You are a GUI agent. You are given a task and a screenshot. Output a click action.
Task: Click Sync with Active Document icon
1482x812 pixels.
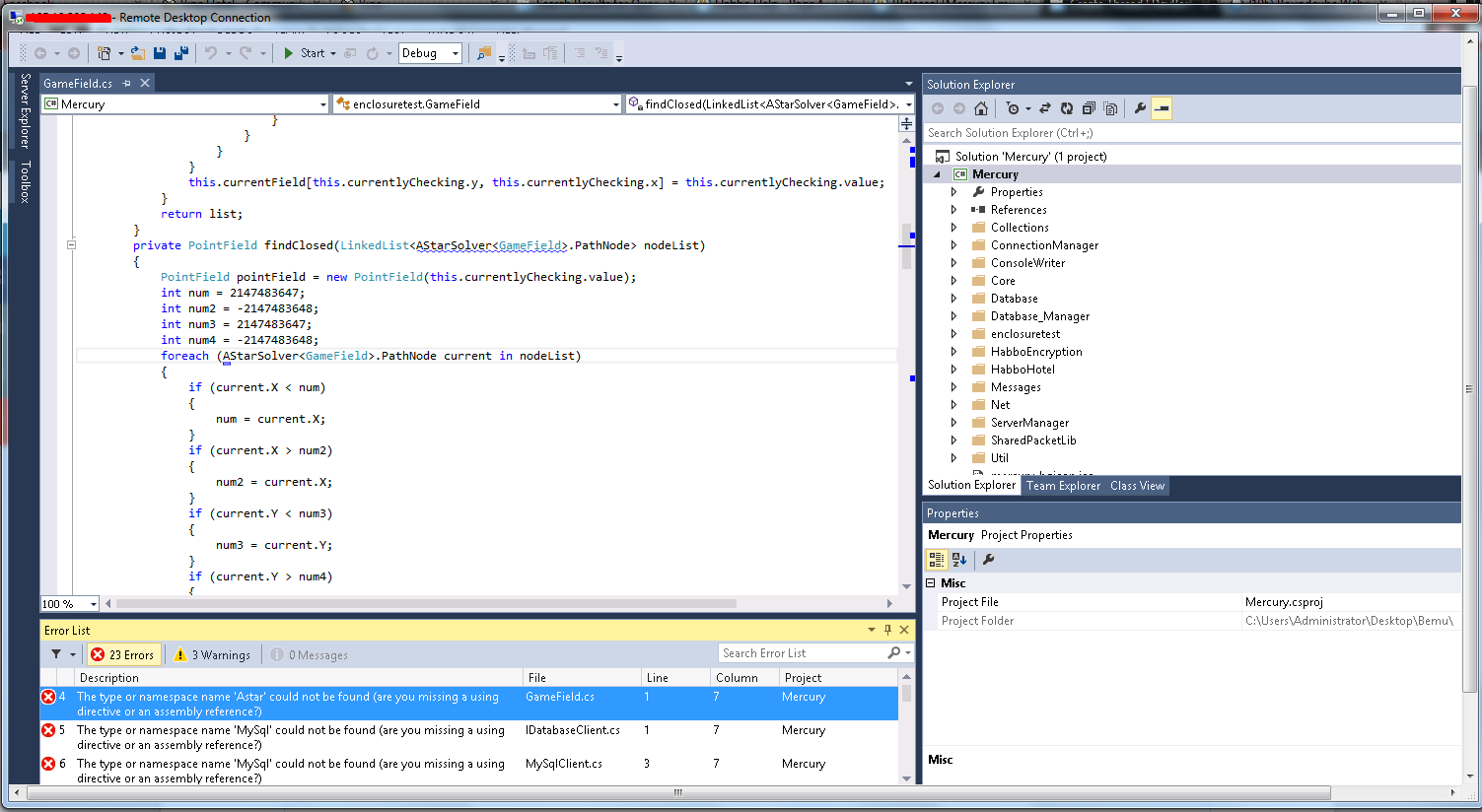tap(1045, 108)
